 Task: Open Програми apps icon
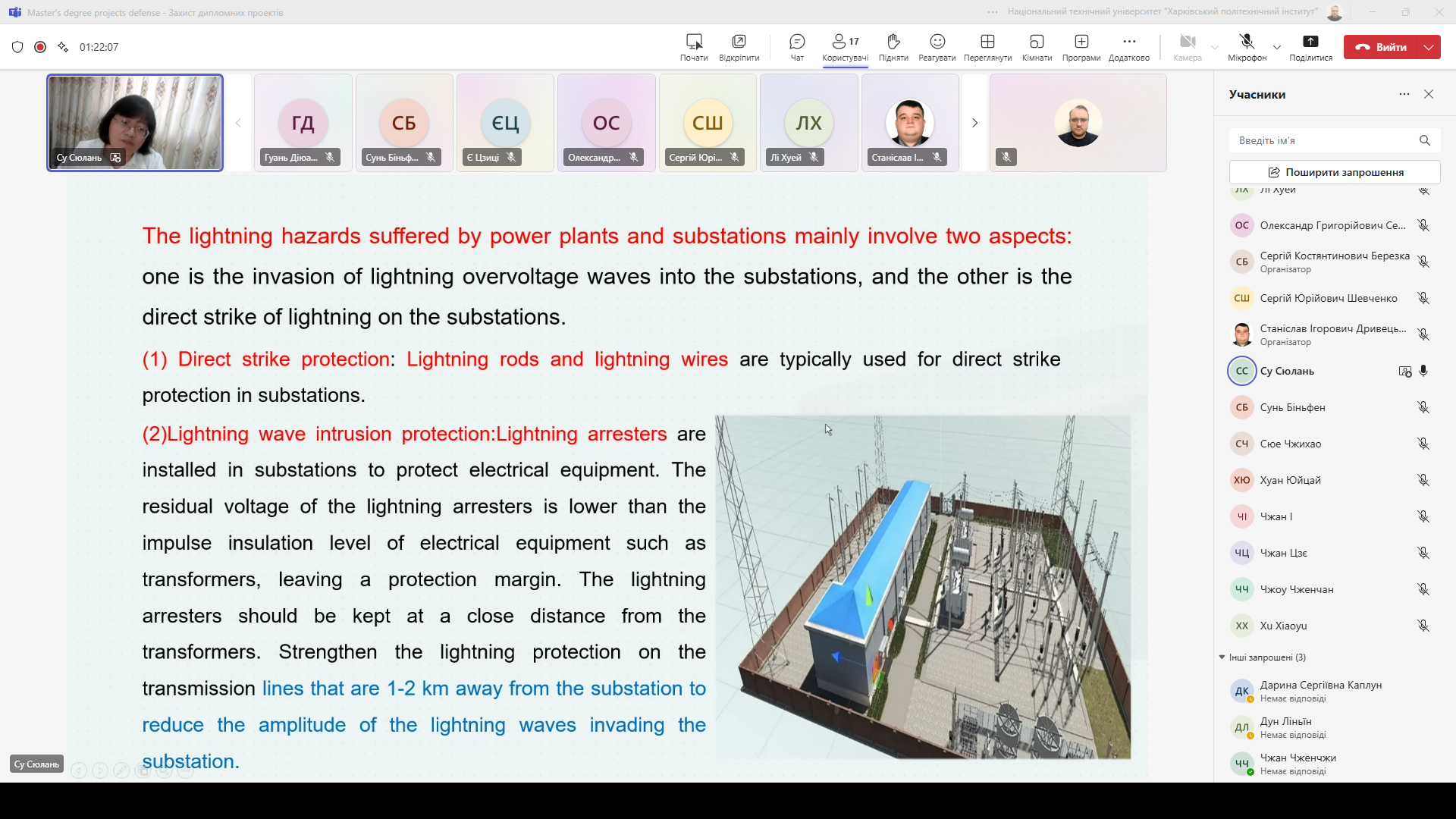pos(1081,47)
